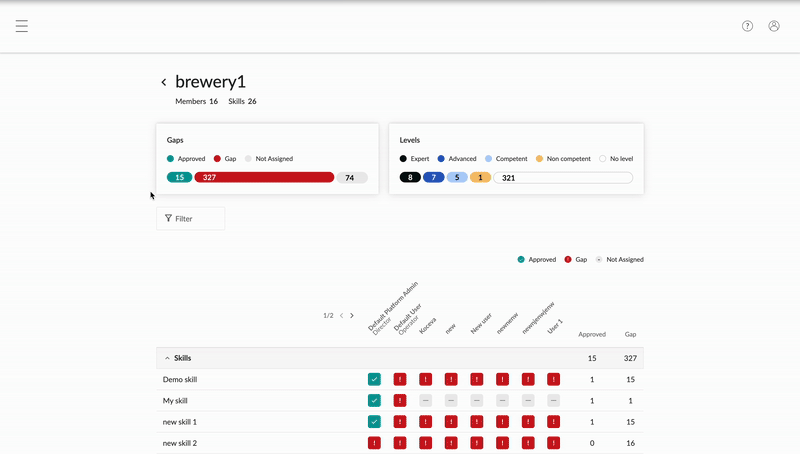Click approved checkmark for Demo skill
The image size is (800, 454).
pos(374,380)
